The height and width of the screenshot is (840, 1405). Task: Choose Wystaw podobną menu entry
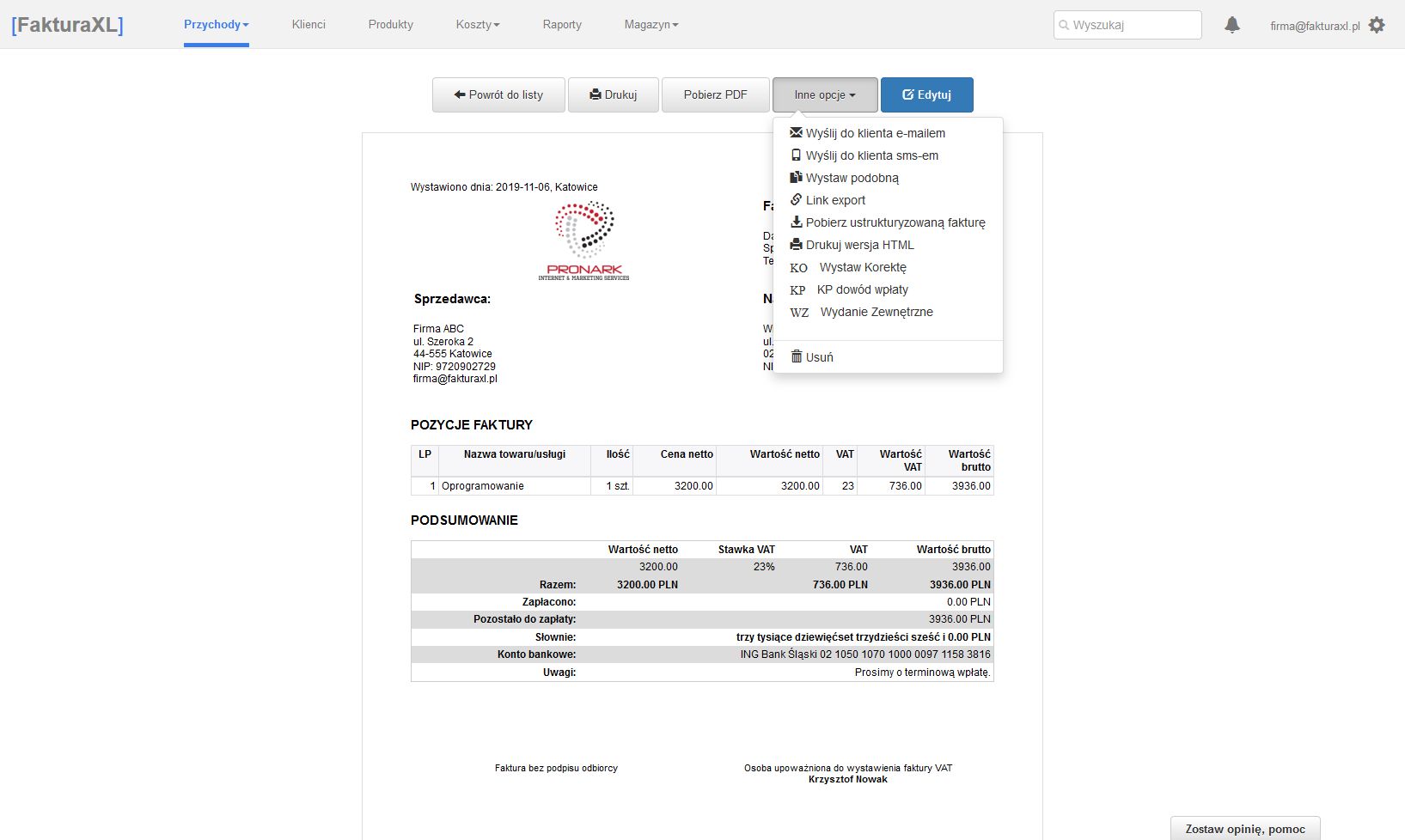(888, 178)
